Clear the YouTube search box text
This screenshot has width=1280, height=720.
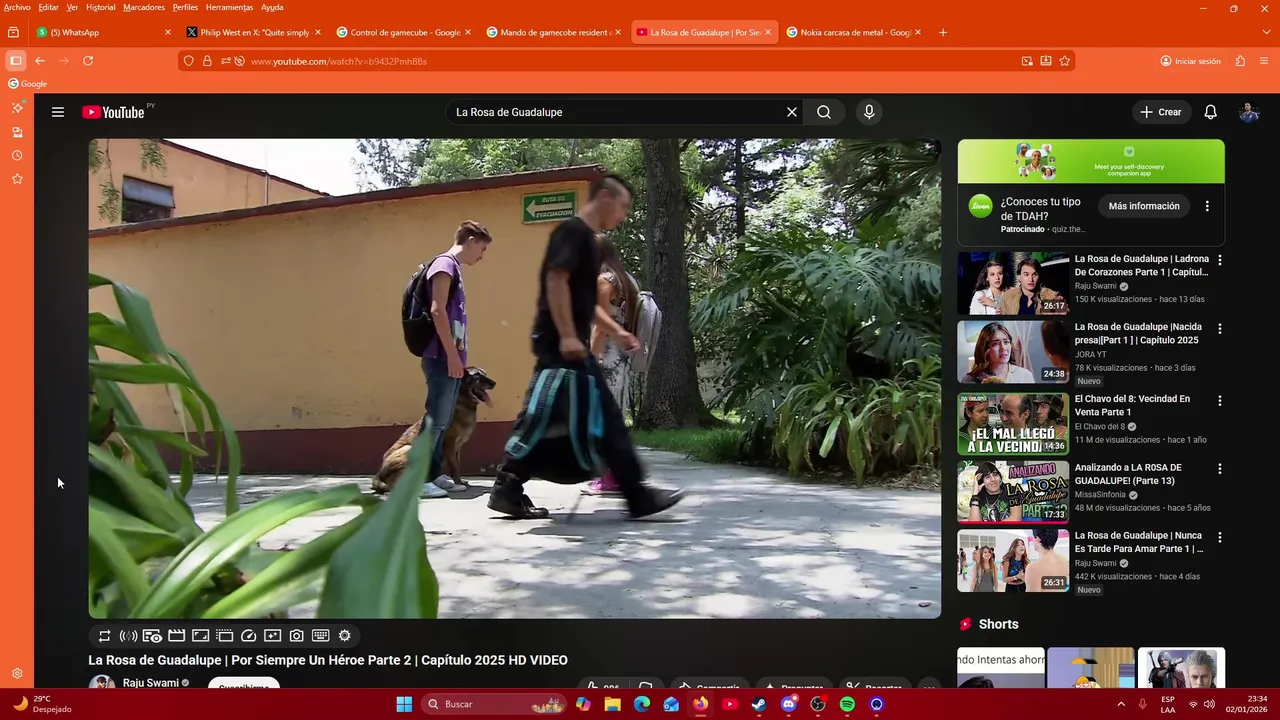pos(791,112)
